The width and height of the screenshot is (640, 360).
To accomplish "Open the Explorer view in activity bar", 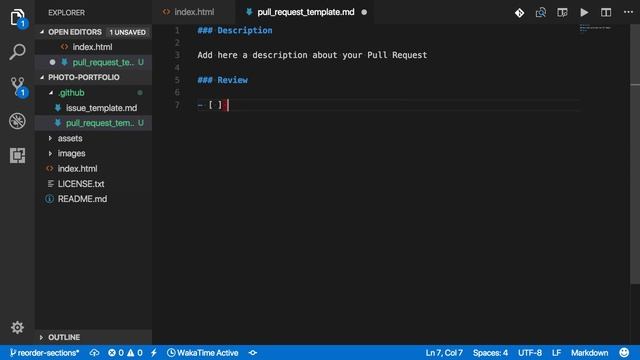I will [17, 18].
